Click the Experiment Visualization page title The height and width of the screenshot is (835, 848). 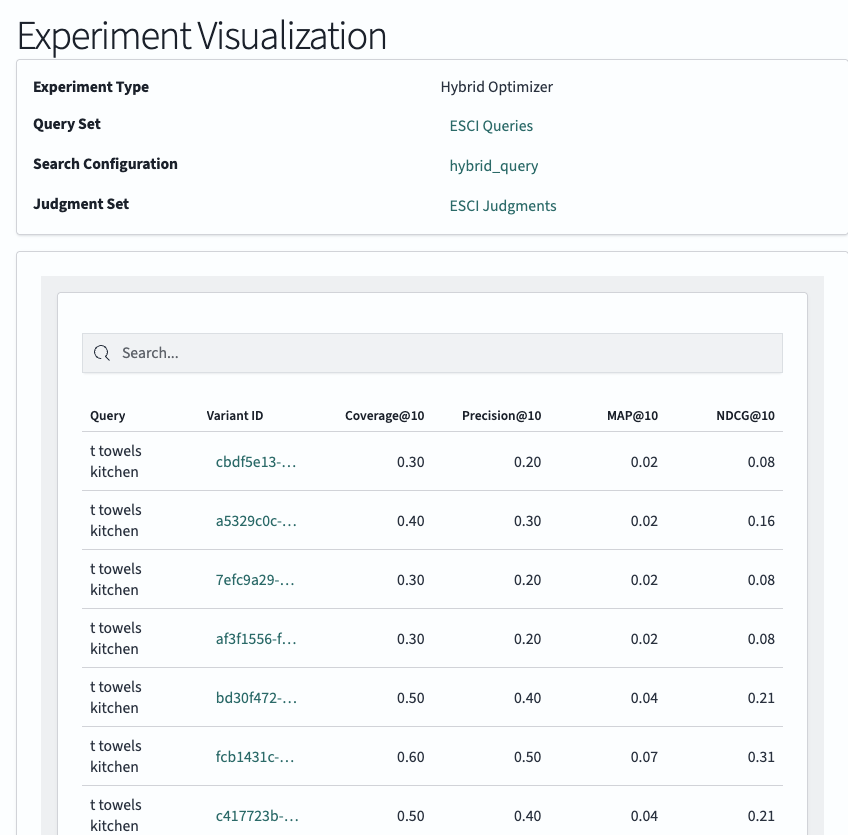coord(201,36)
